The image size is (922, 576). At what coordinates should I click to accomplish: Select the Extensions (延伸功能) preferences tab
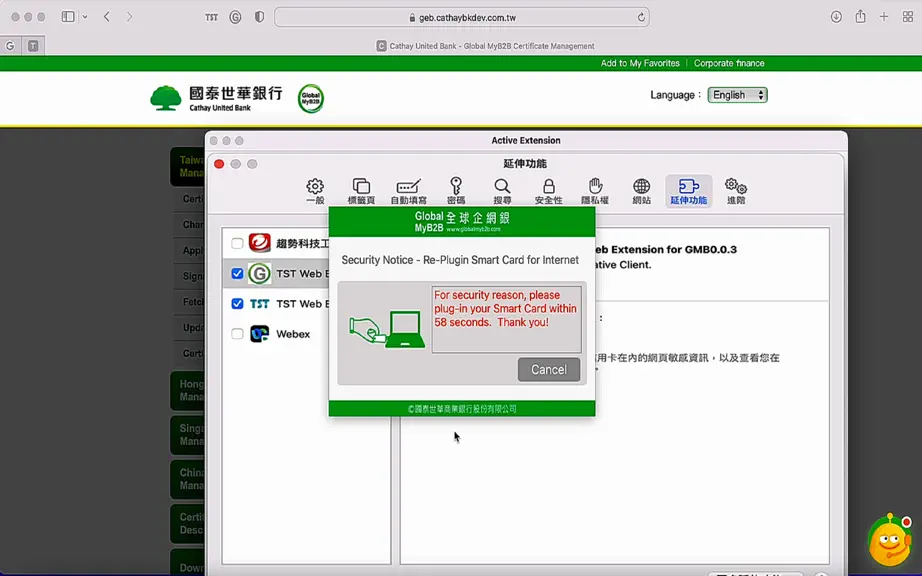[x=689, y=192]
